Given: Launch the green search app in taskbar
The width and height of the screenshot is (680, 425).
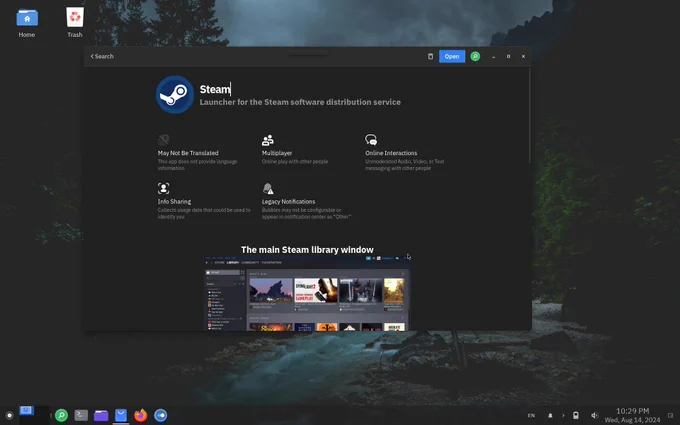Looking at the screenshot, I should tap(62, 415).
